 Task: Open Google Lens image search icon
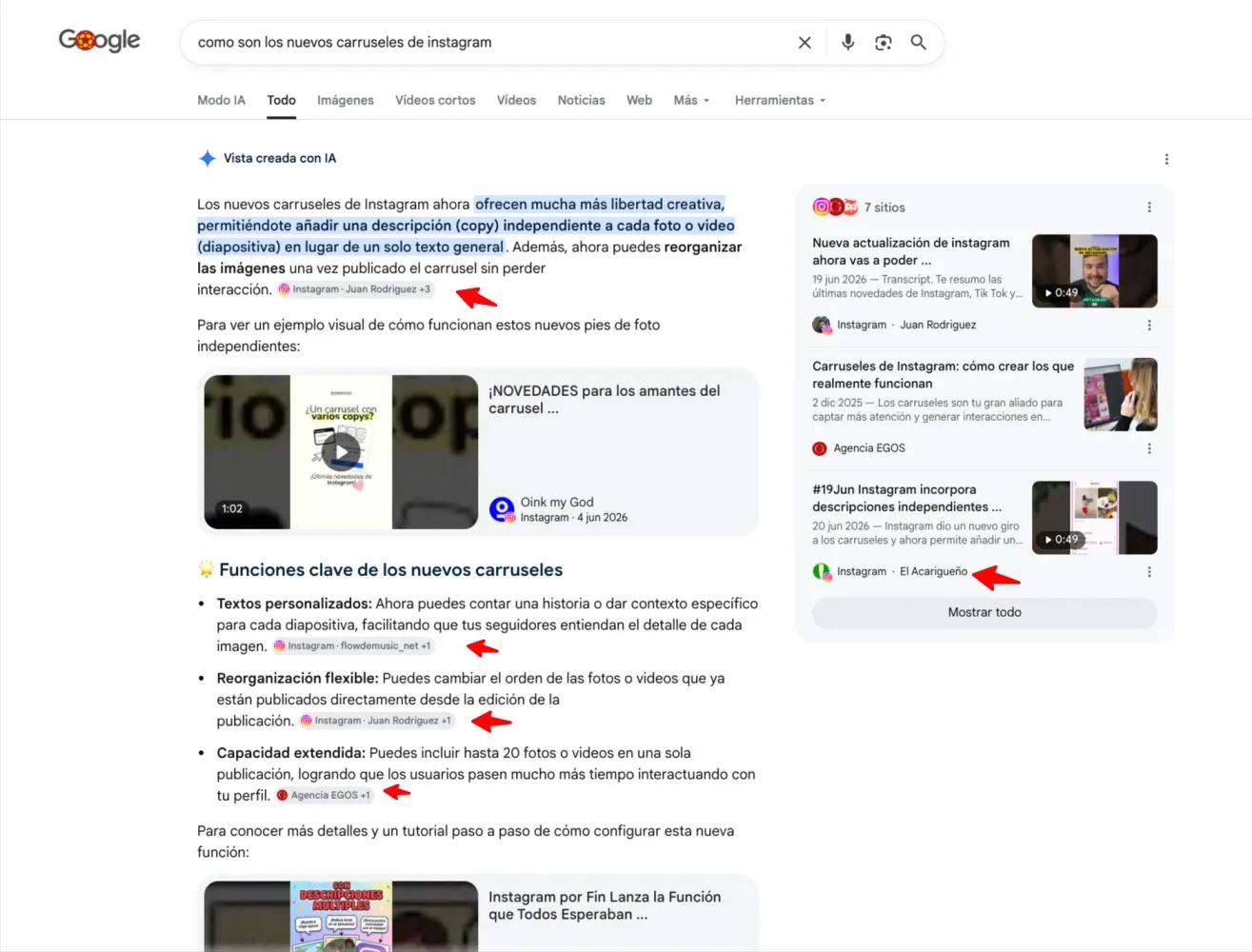(884, 43)
